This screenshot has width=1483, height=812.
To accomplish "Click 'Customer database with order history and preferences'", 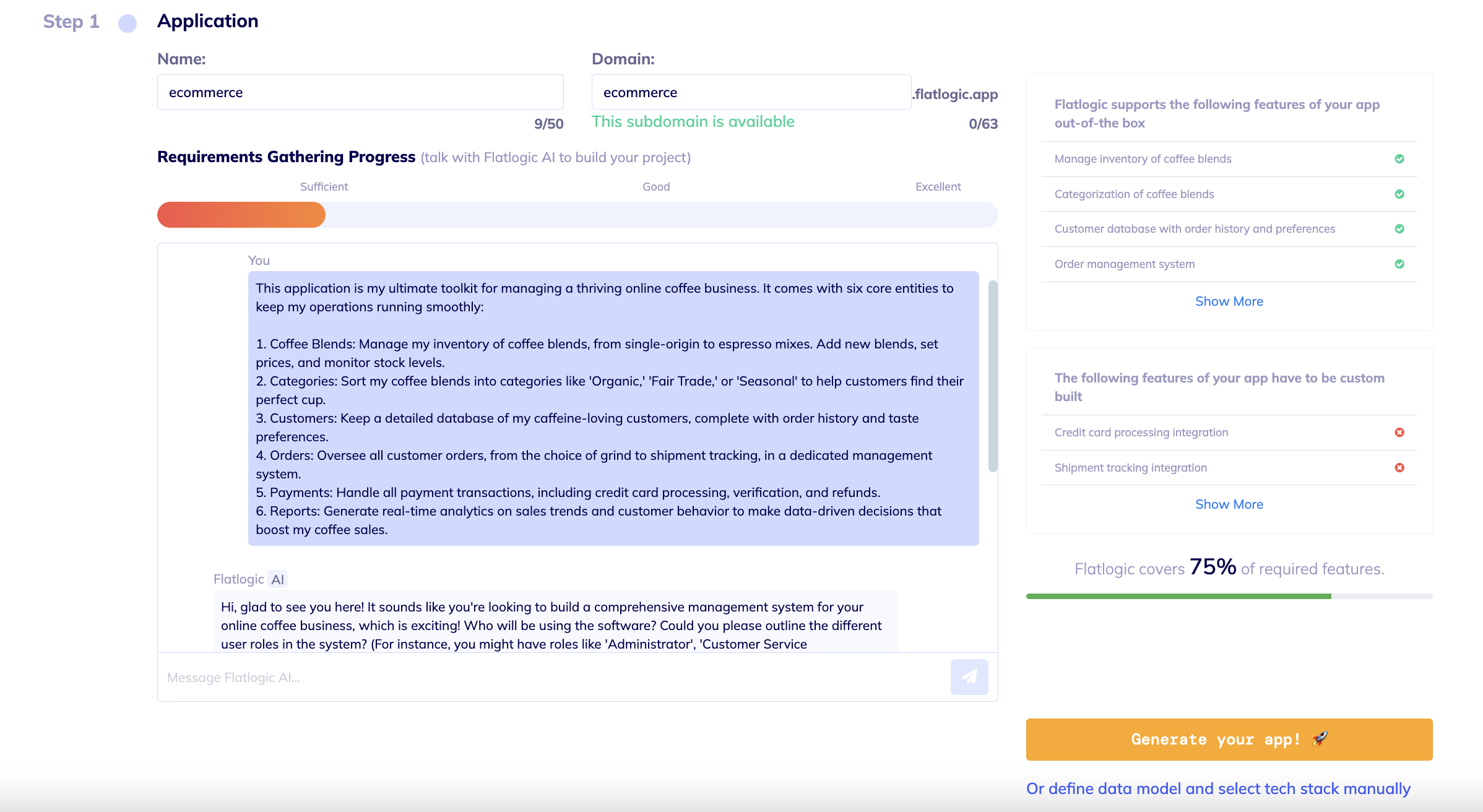I will coord(1195,229).
